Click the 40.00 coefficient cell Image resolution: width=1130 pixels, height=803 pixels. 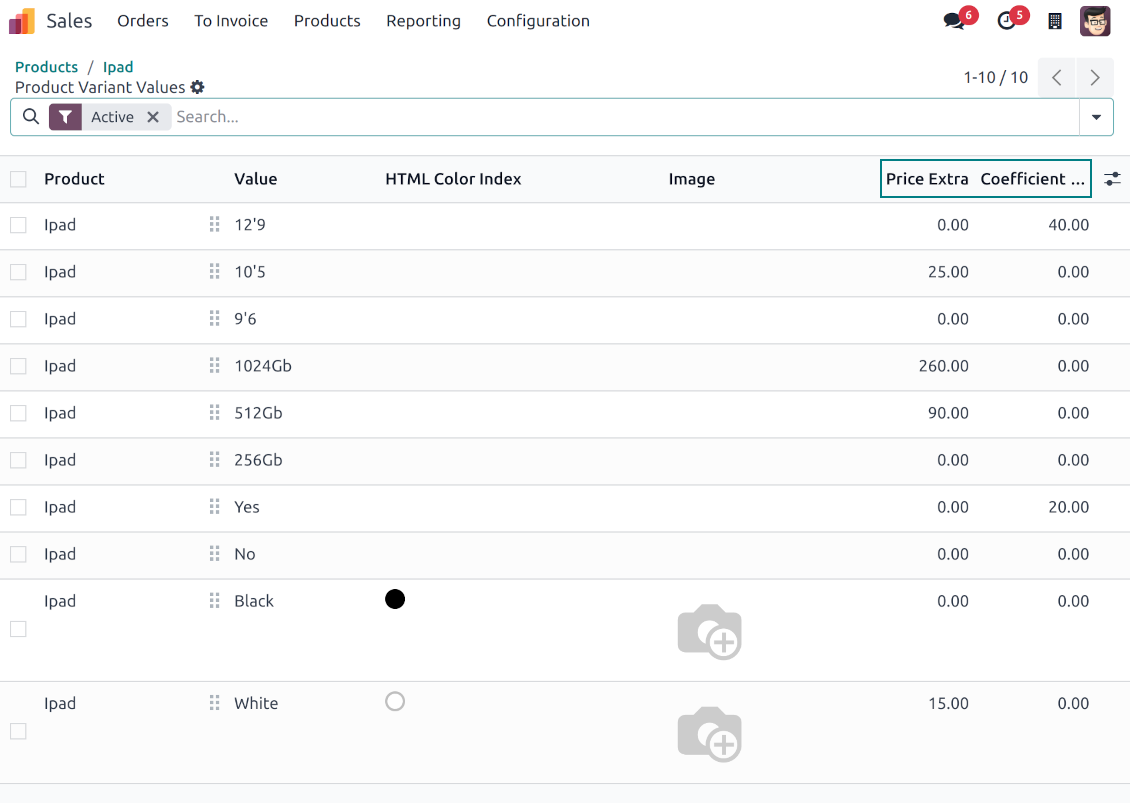pos(1069,225)
